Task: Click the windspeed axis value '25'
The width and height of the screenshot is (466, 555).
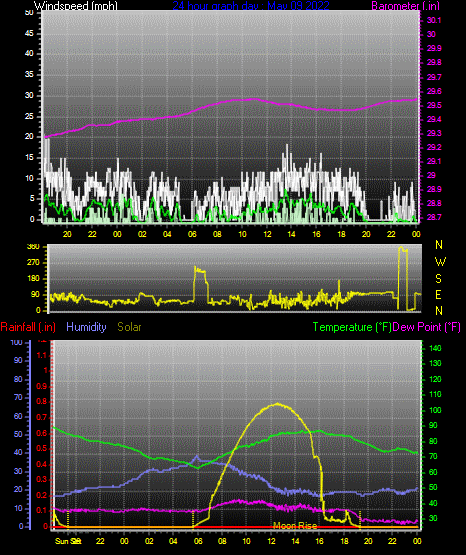Action: tap(29, 116)
